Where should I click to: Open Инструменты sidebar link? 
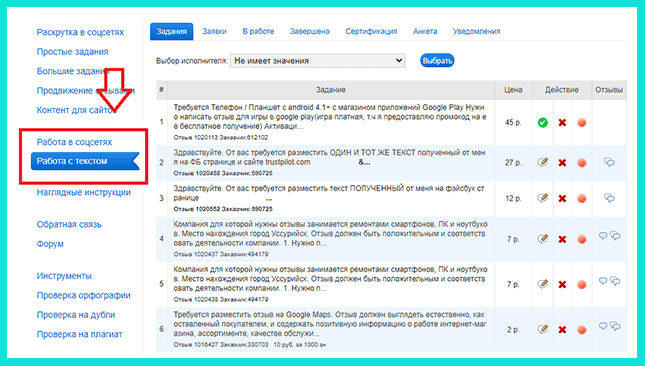(64, 276)
